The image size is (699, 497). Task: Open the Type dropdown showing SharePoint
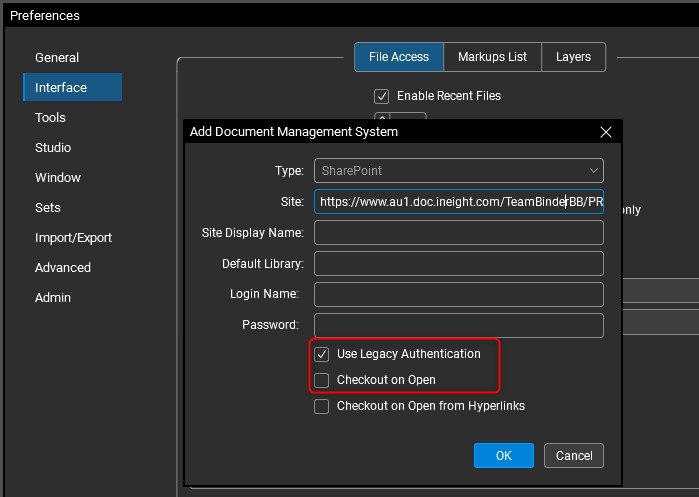(459, 171)
